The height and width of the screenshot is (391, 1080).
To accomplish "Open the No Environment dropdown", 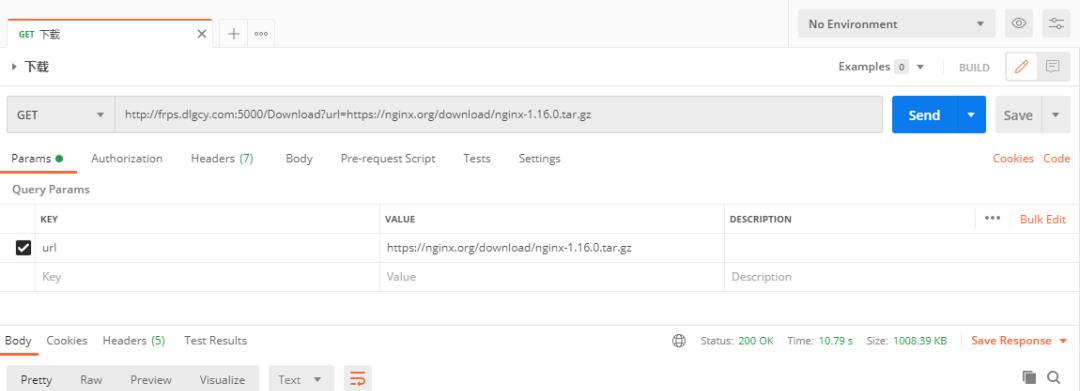I will [x=896, y=23].
